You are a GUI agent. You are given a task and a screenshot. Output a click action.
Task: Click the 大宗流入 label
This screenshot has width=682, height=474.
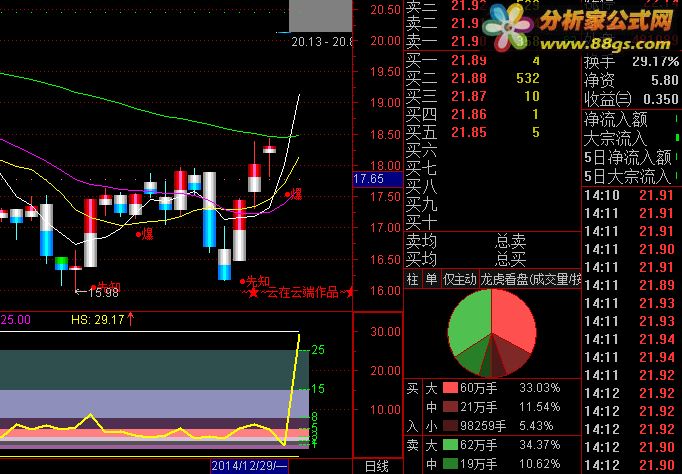tap(615, 138)
